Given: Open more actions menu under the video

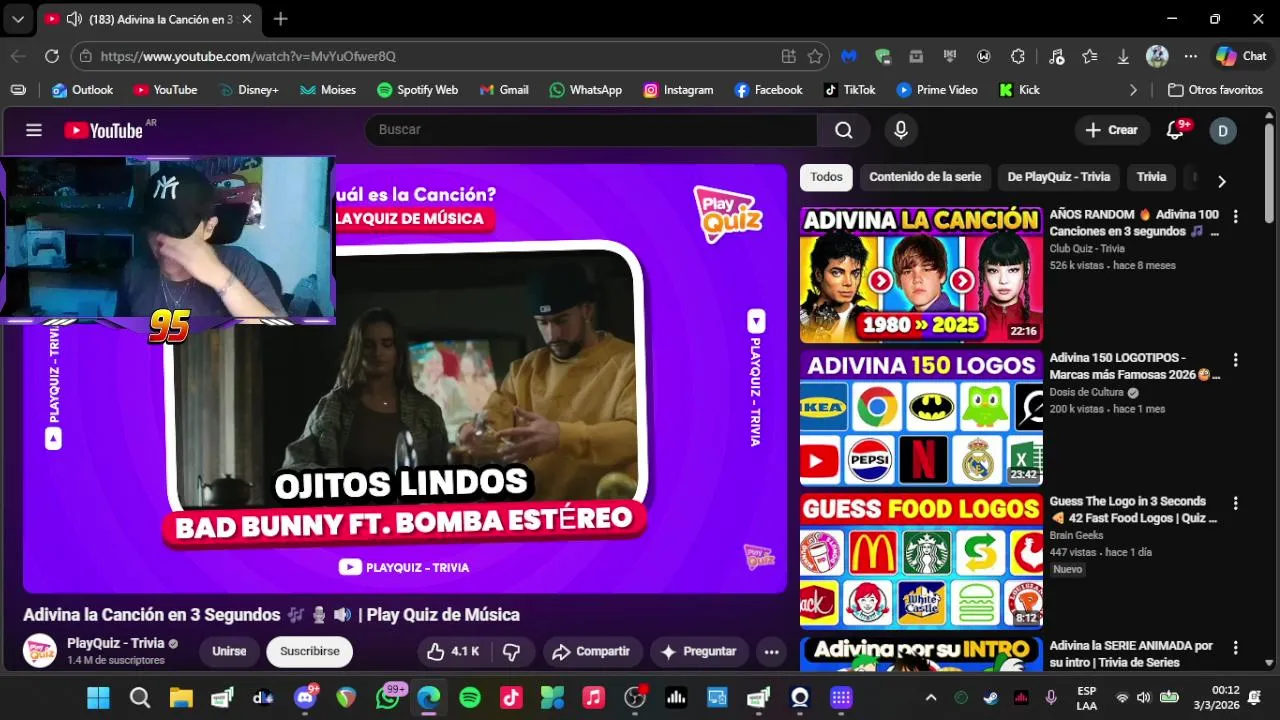Looking at the screenshot, I should pyautogui.click(x=771, y=652).
